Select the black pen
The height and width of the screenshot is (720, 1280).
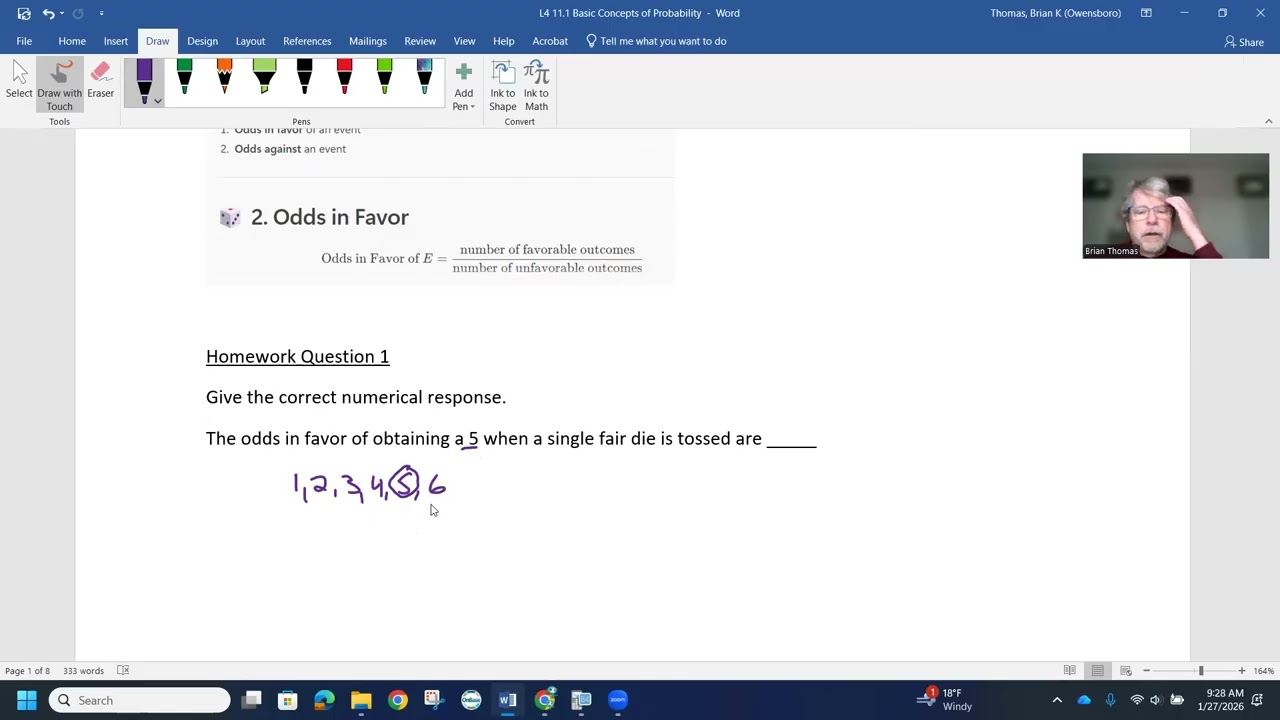click(x=304, y=78)
